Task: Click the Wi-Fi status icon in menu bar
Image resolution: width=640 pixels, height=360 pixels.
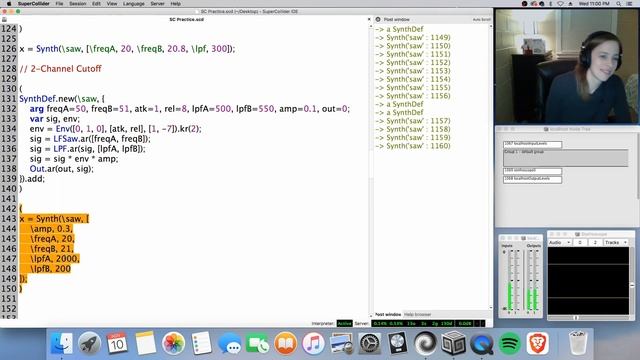Action: tap(560, 4)
